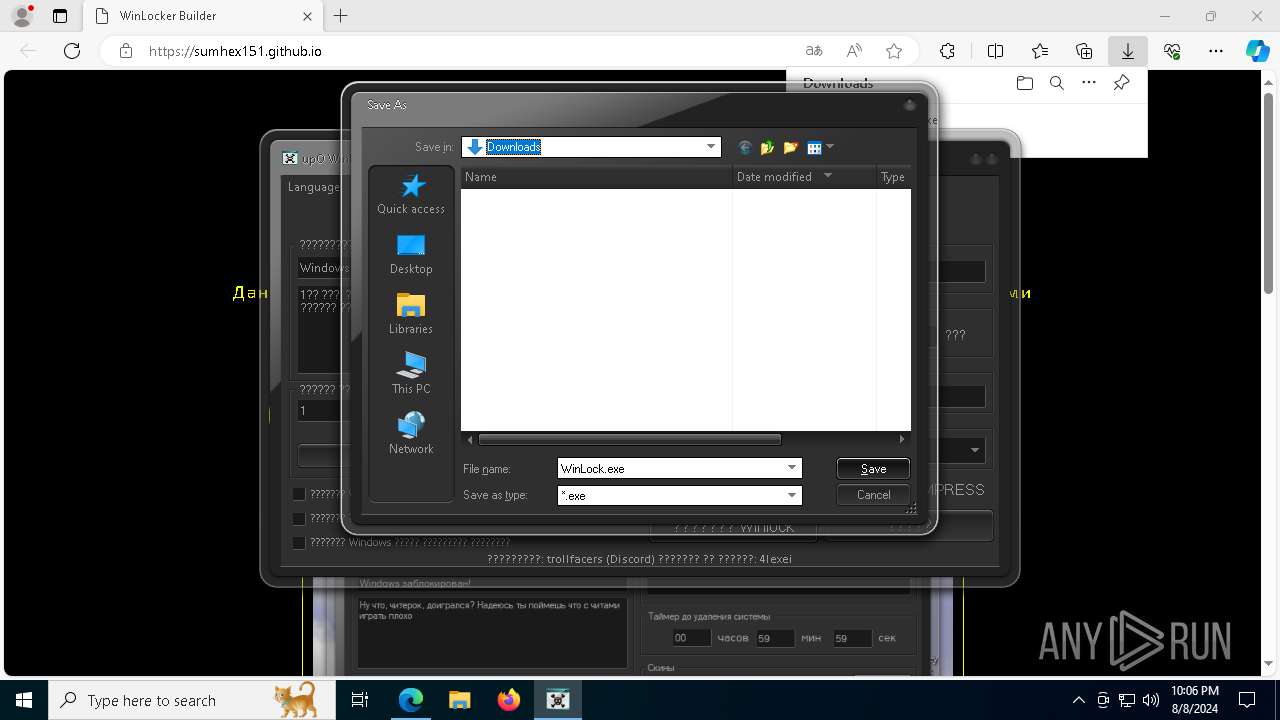The height and width of the screenshot is (720, 1280).
Task: Pin the Edge Downloads panel
Action: click(1121, 83)
